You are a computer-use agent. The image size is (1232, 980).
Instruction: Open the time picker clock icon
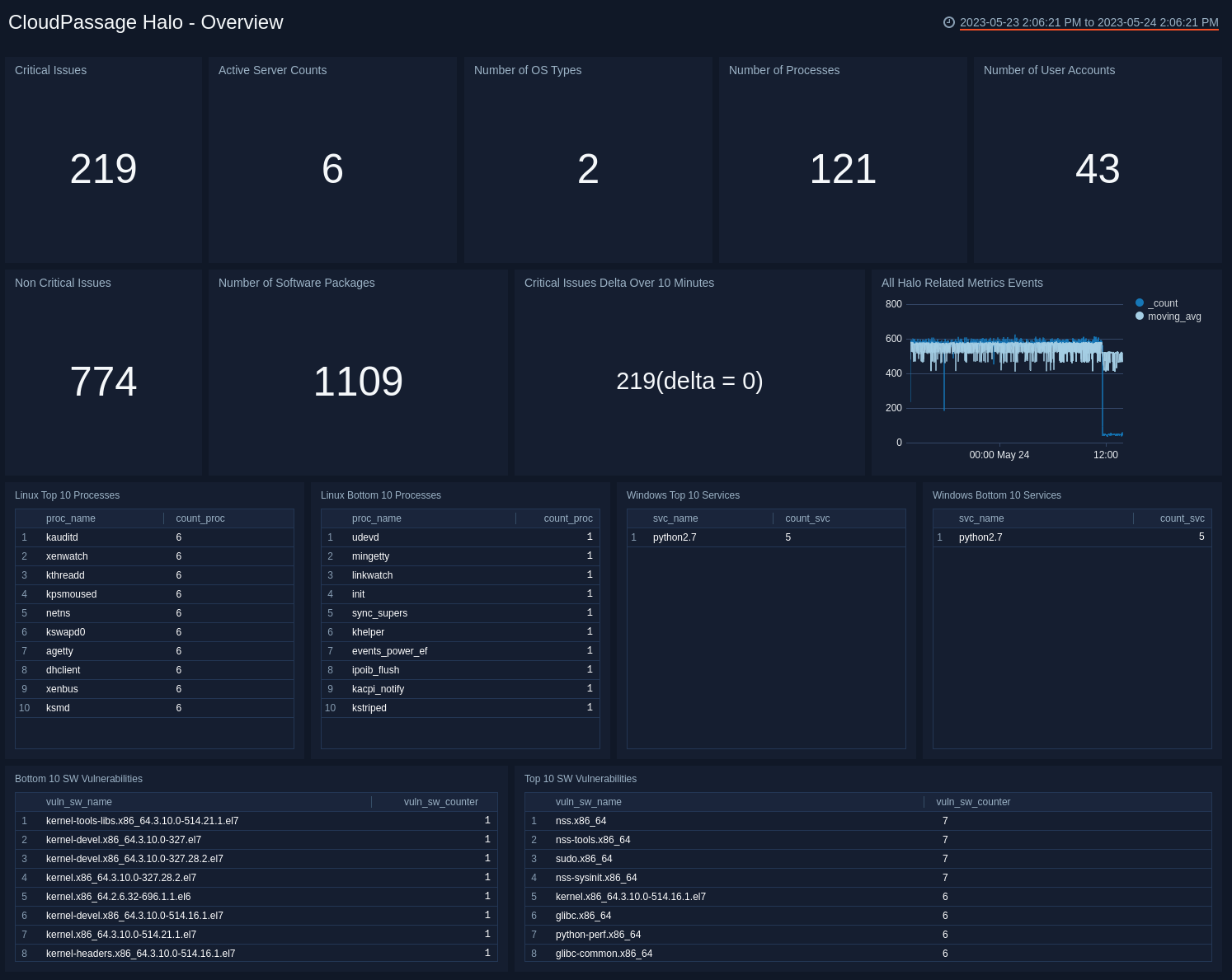(949, 23)
